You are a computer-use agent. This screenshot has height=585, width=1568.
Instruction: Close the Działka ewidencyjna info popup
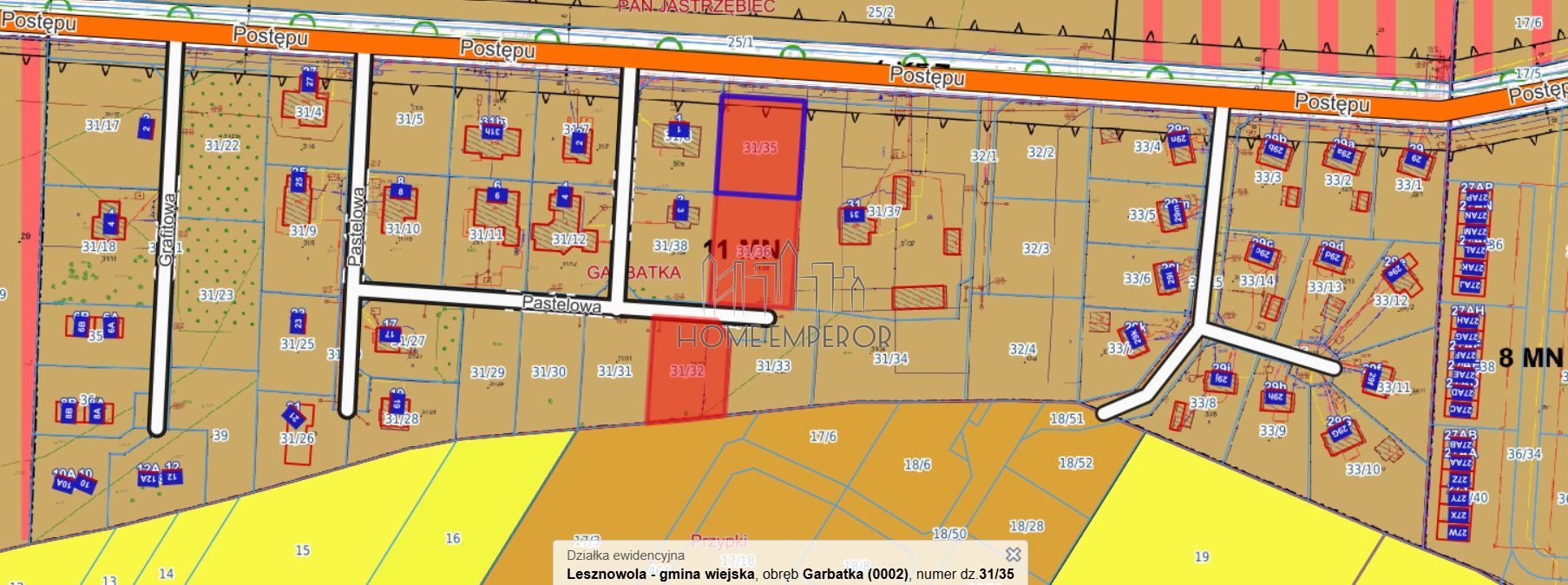coord(1013,554)
